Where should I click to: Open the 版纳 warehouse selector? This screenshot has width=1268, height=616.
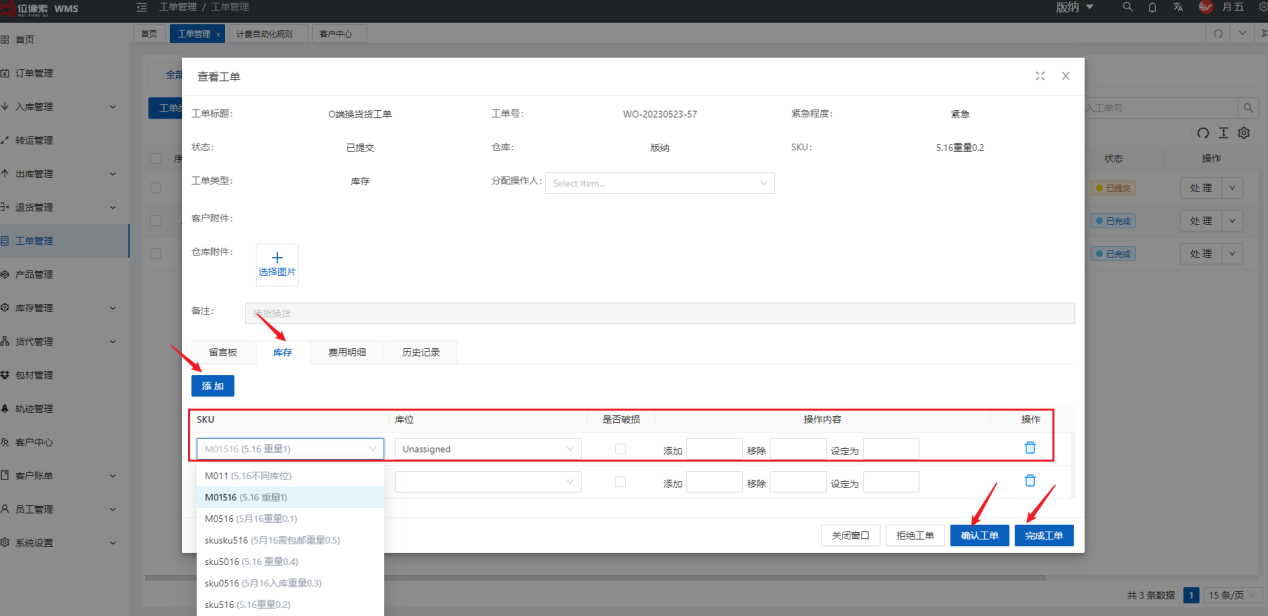coord(1075,7)
